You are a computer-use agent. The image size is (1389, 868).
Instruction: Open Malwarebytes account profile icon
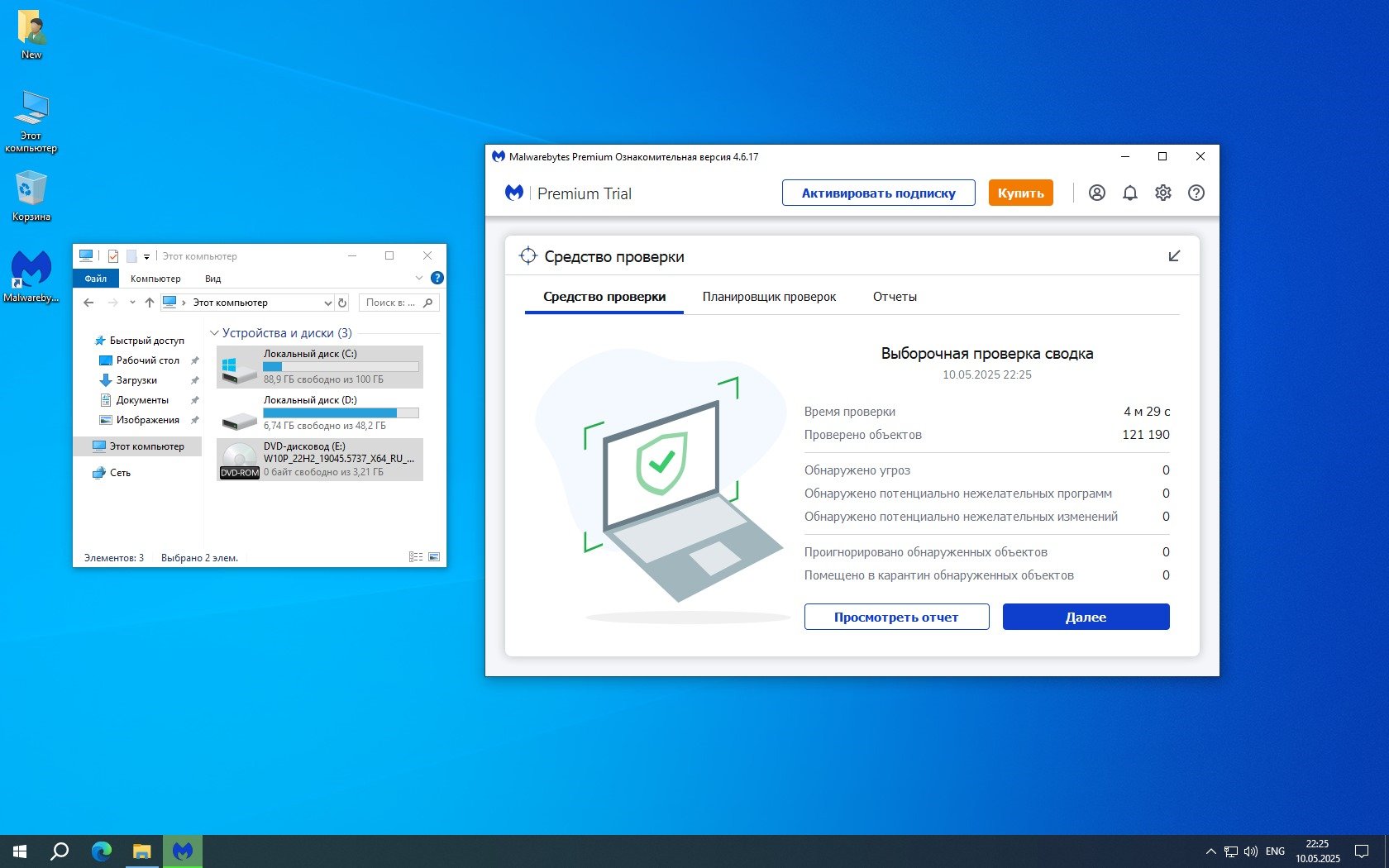[x=1096, y=193]
